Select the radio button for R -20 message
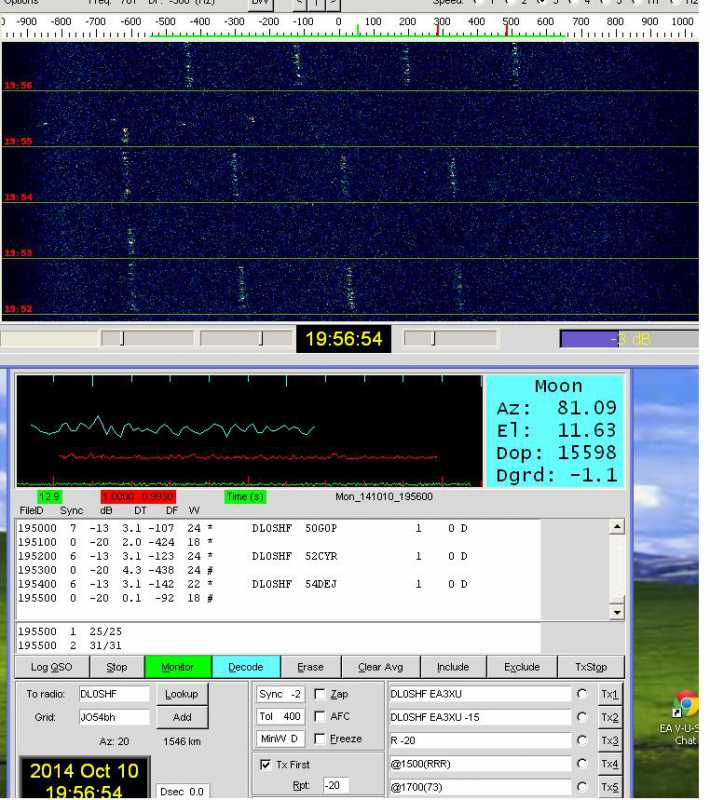Screen dimensions: 710x800 pyautogui.click(x=581, y=741)
